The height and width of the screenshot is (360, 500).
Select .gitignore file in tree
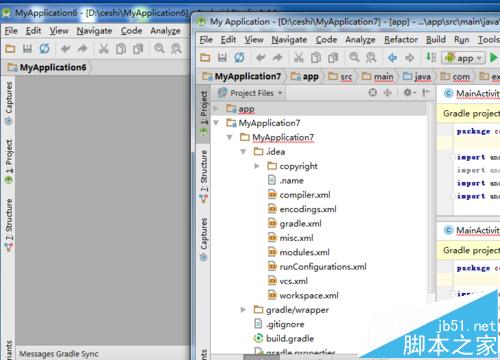click(x=279, y=324)
